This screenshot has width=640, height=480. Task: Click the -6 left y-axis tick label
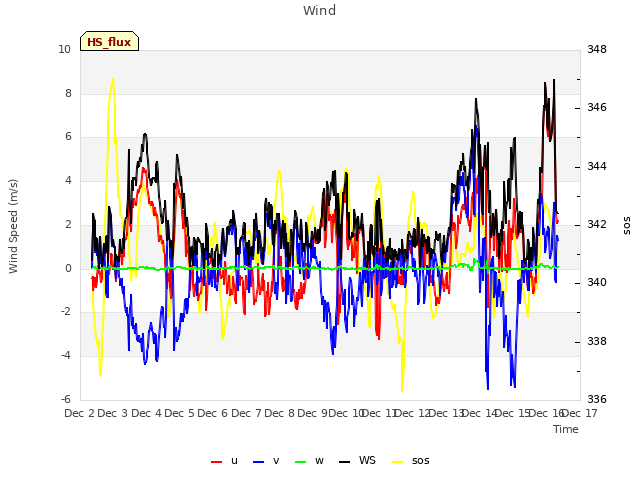click(66, 399)
